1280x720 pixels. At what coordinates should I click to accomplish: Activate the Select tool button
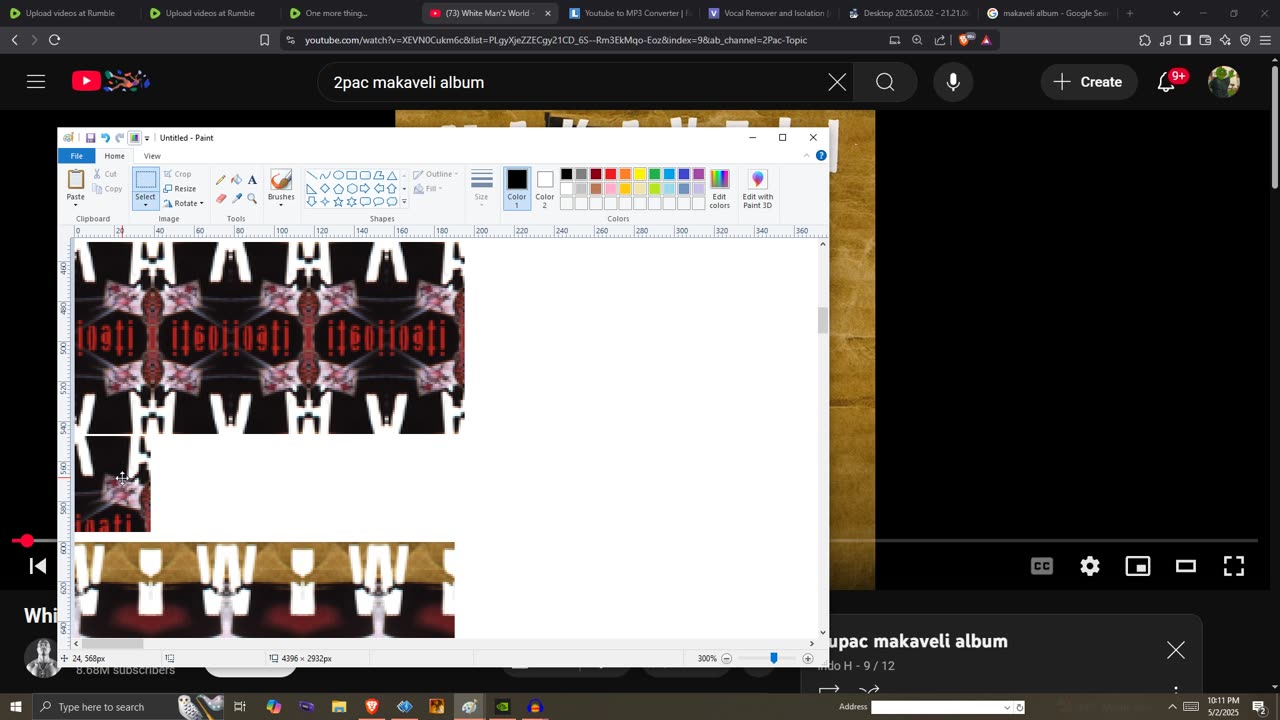click(x=146, y=180)
